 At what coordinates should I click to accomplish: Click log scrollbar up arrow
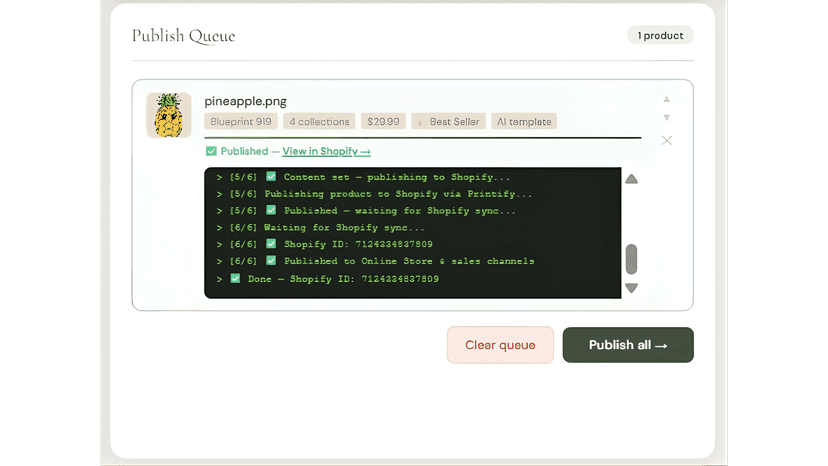click(x=632, y=179)
